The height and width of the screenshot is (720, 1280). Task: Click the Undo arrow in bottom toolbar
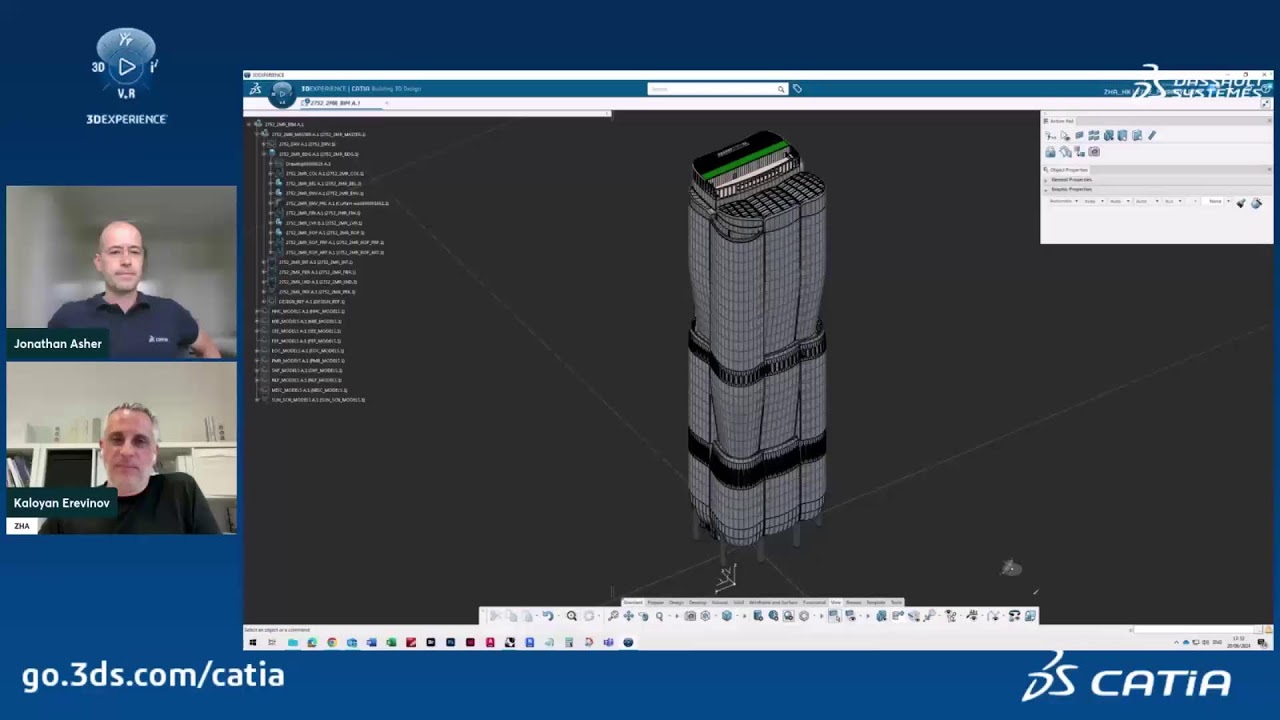tap(547, 616)
